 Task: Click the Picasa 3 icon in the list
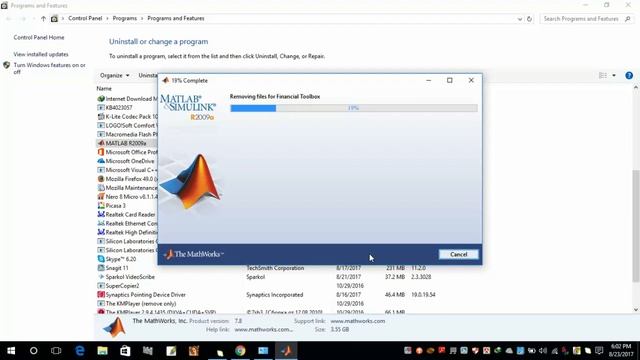pos(101,206)
